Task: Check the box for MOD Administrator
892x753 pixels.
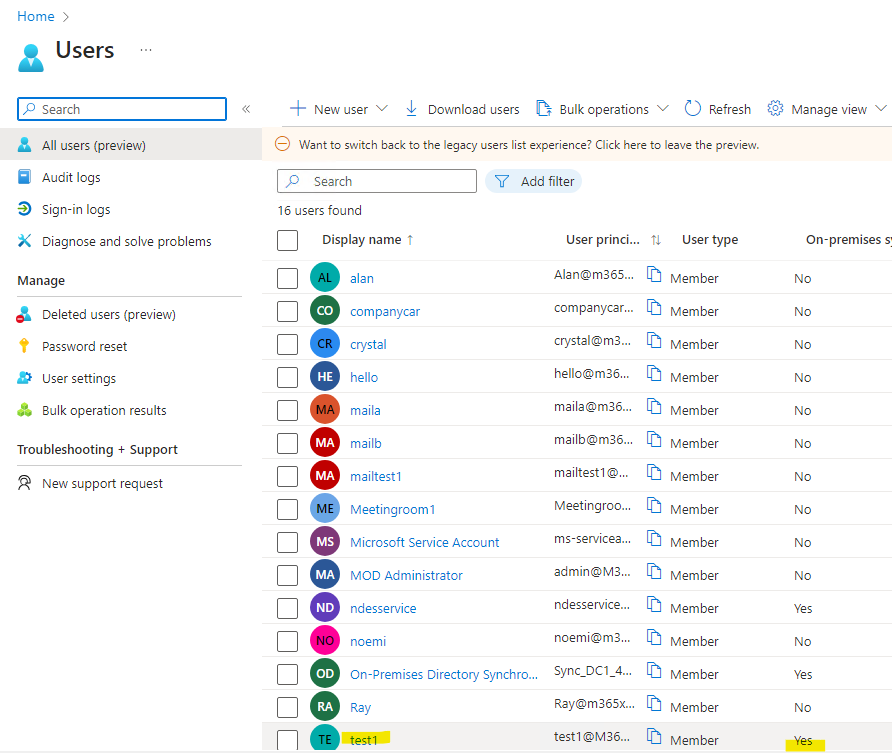Action: (287, 576)
